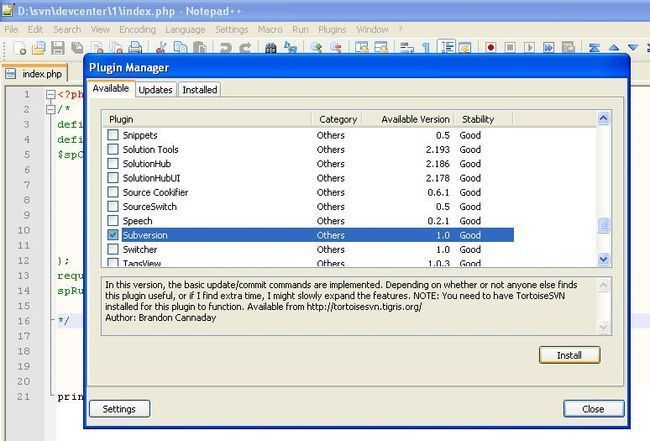Click the Cut scissors icon
This screenshot has height=441, width=650.
coord(161,48)
